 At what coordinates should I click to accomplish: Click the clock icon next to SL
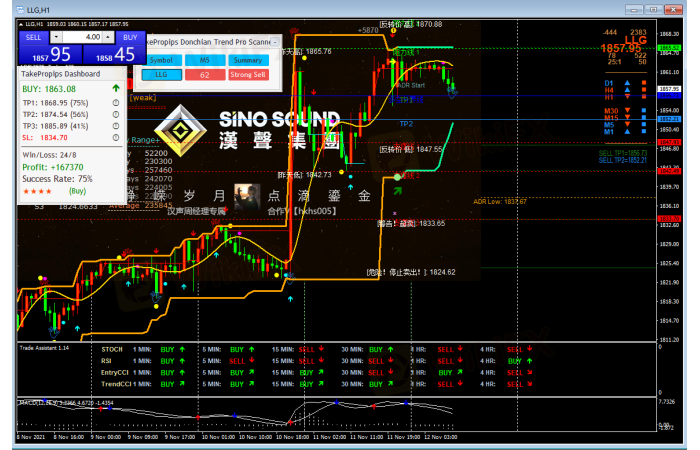(116, 139)
